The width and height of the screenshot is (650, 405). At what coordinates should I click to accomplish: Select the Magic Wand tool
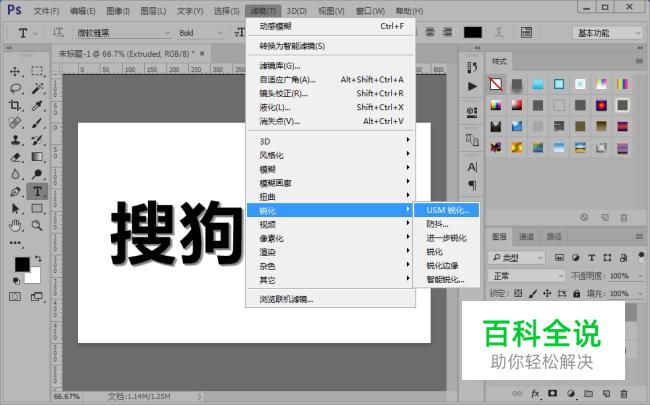point(37,88)
